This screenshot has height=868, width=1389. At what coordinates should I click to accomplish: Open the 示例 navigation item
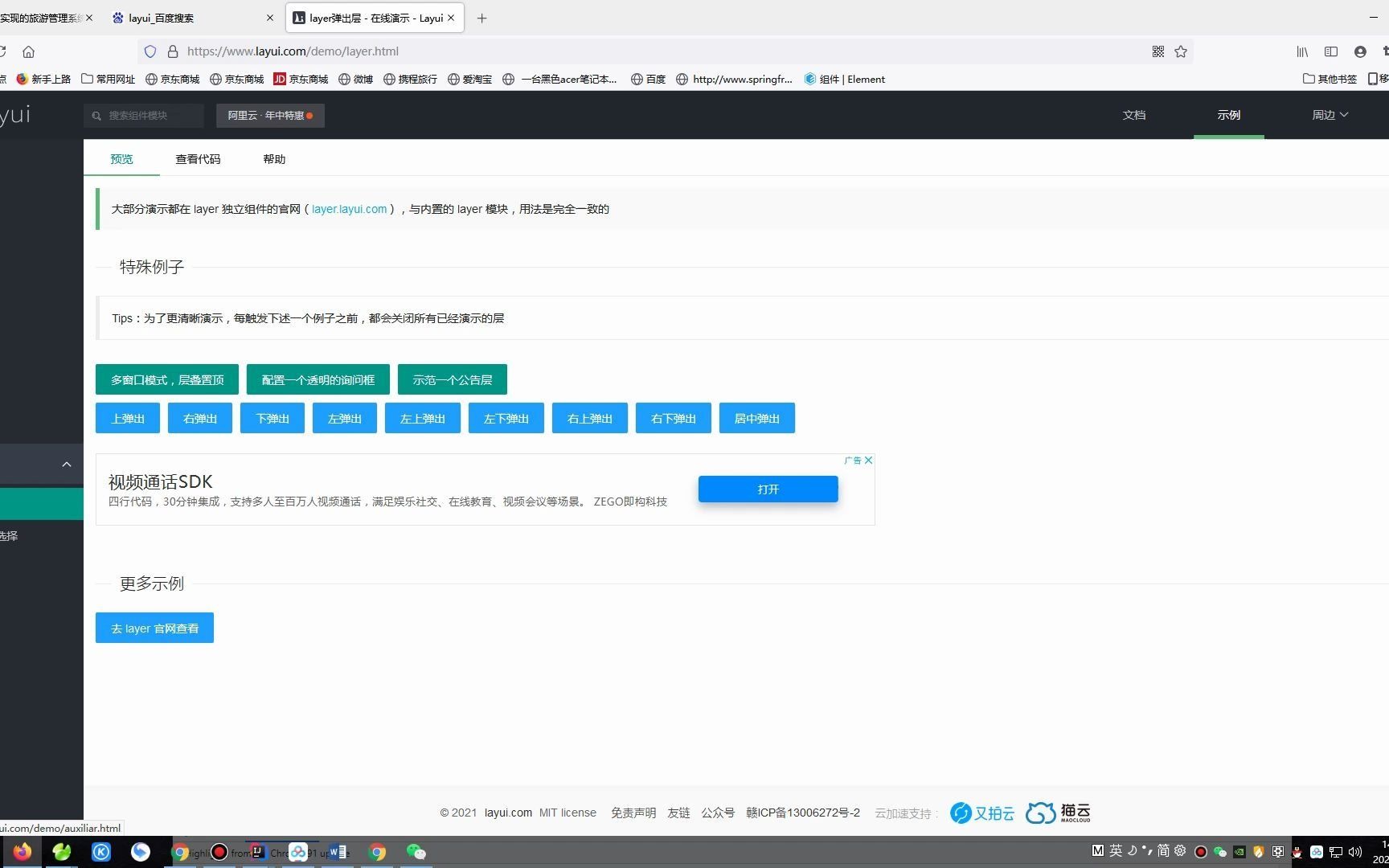pyautogui.click(x=1228, y=115)
